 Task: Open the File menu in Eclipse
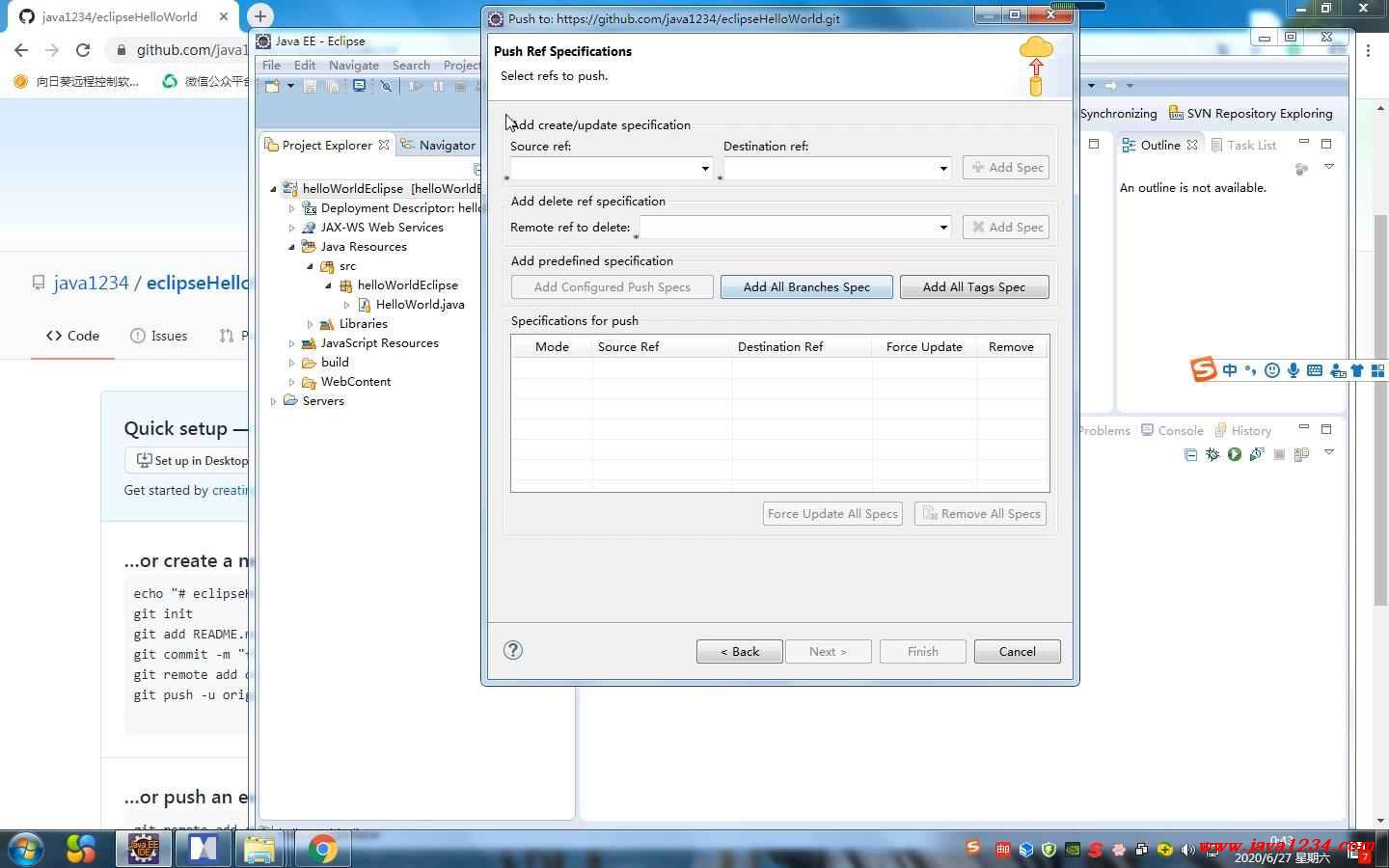271,66
